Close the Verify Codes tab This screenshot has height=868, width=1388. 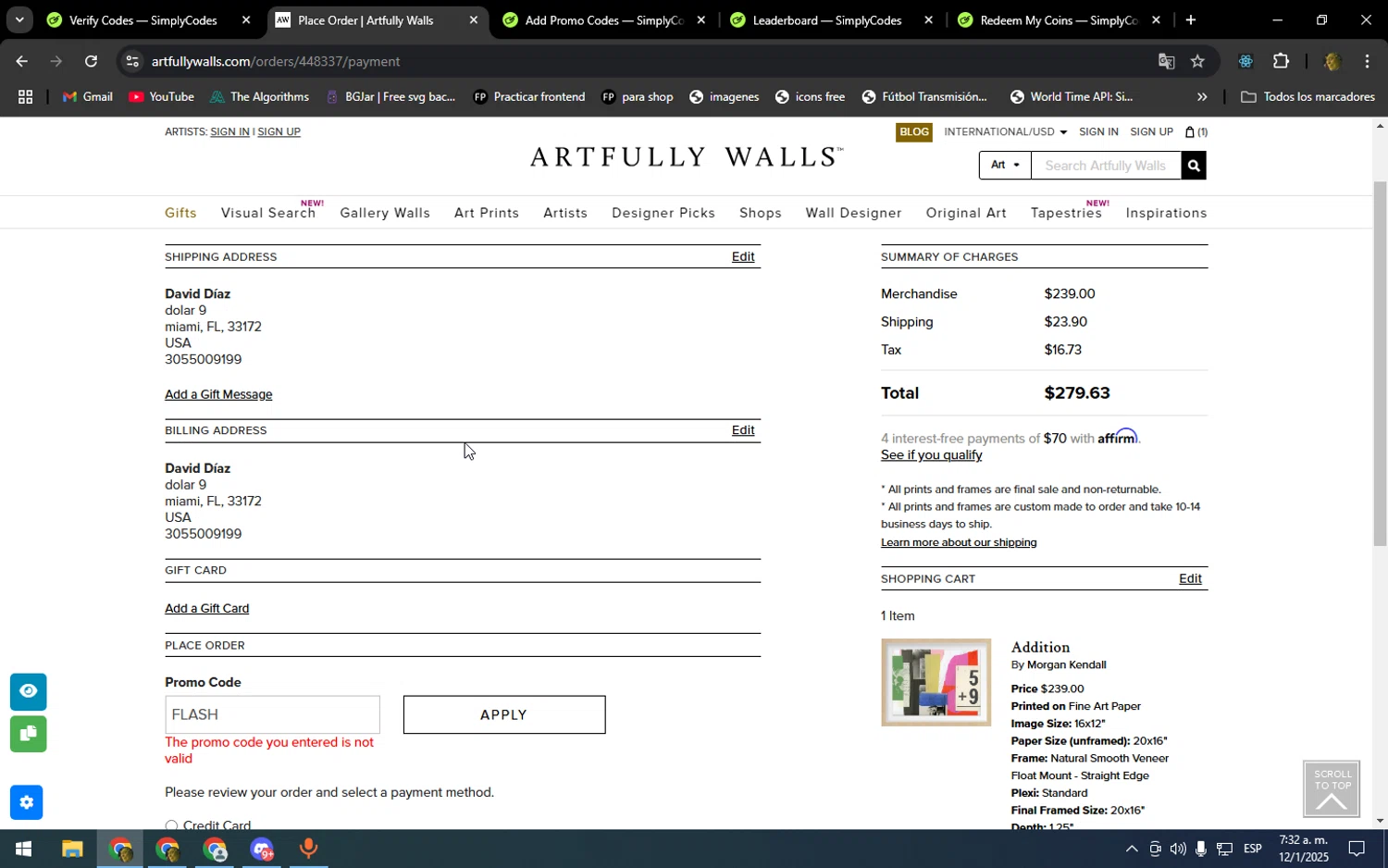coord(245,19)
